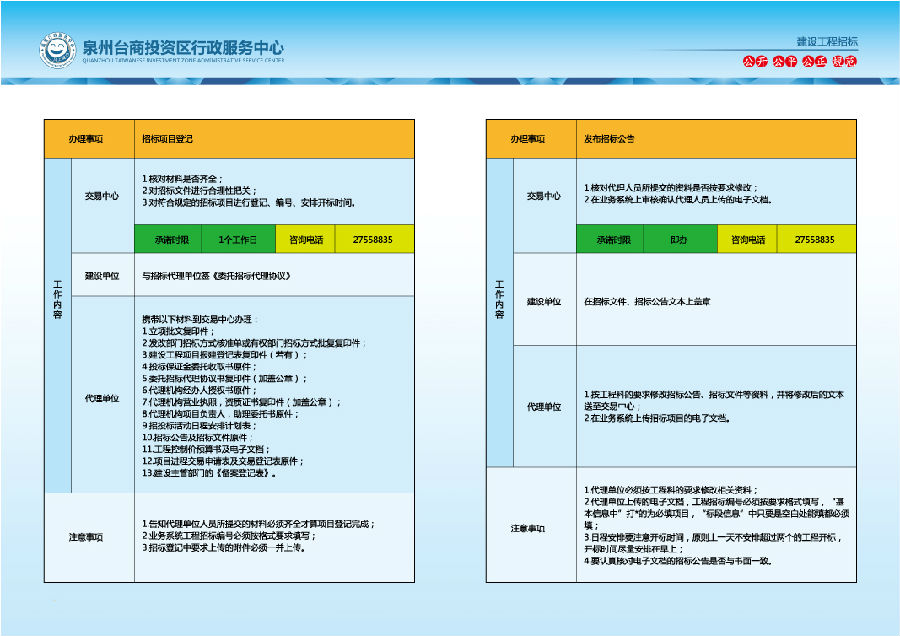Click the line 9.招投标活动日程安排计划表
900x636 pixels.
click(x=199, y=426)
